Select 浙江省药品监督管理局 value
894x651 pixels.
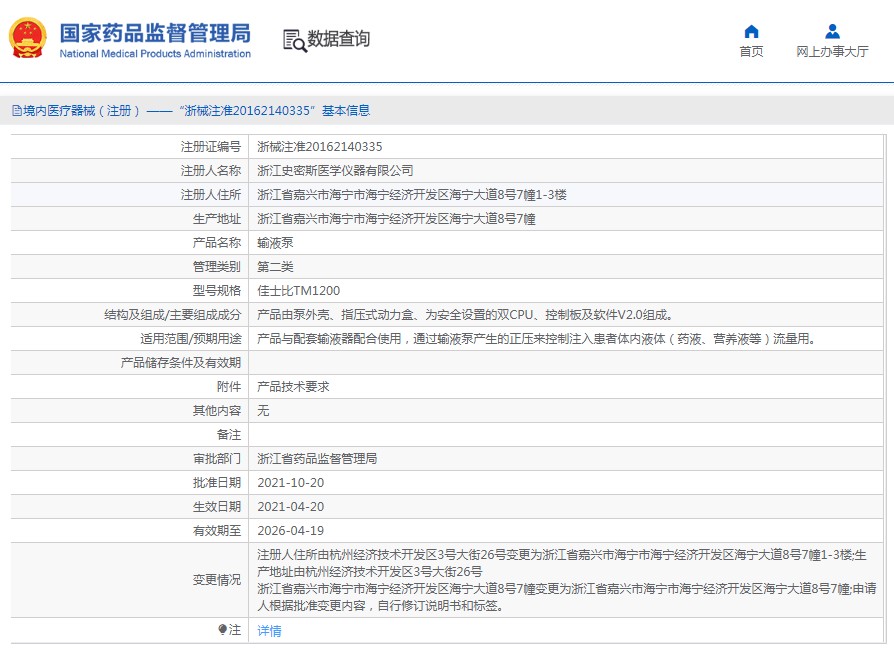[317, 458]
